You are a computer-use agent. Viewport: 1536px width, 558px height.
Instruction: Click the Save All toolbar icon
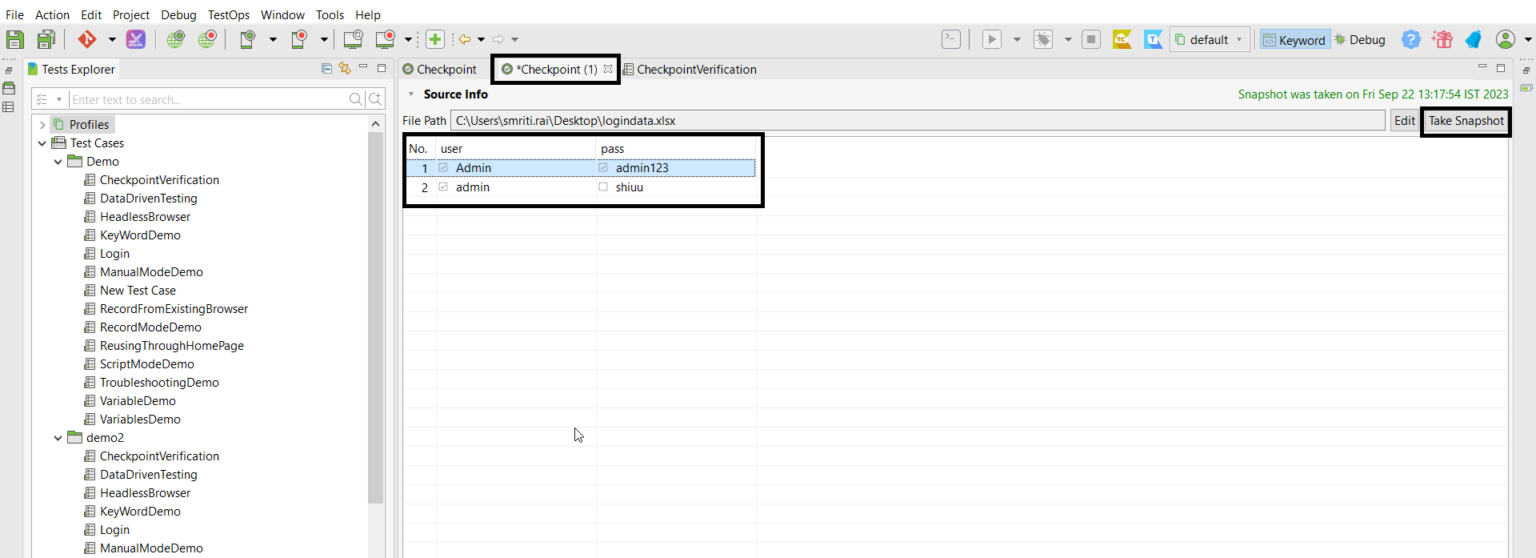tap(45, 40)
